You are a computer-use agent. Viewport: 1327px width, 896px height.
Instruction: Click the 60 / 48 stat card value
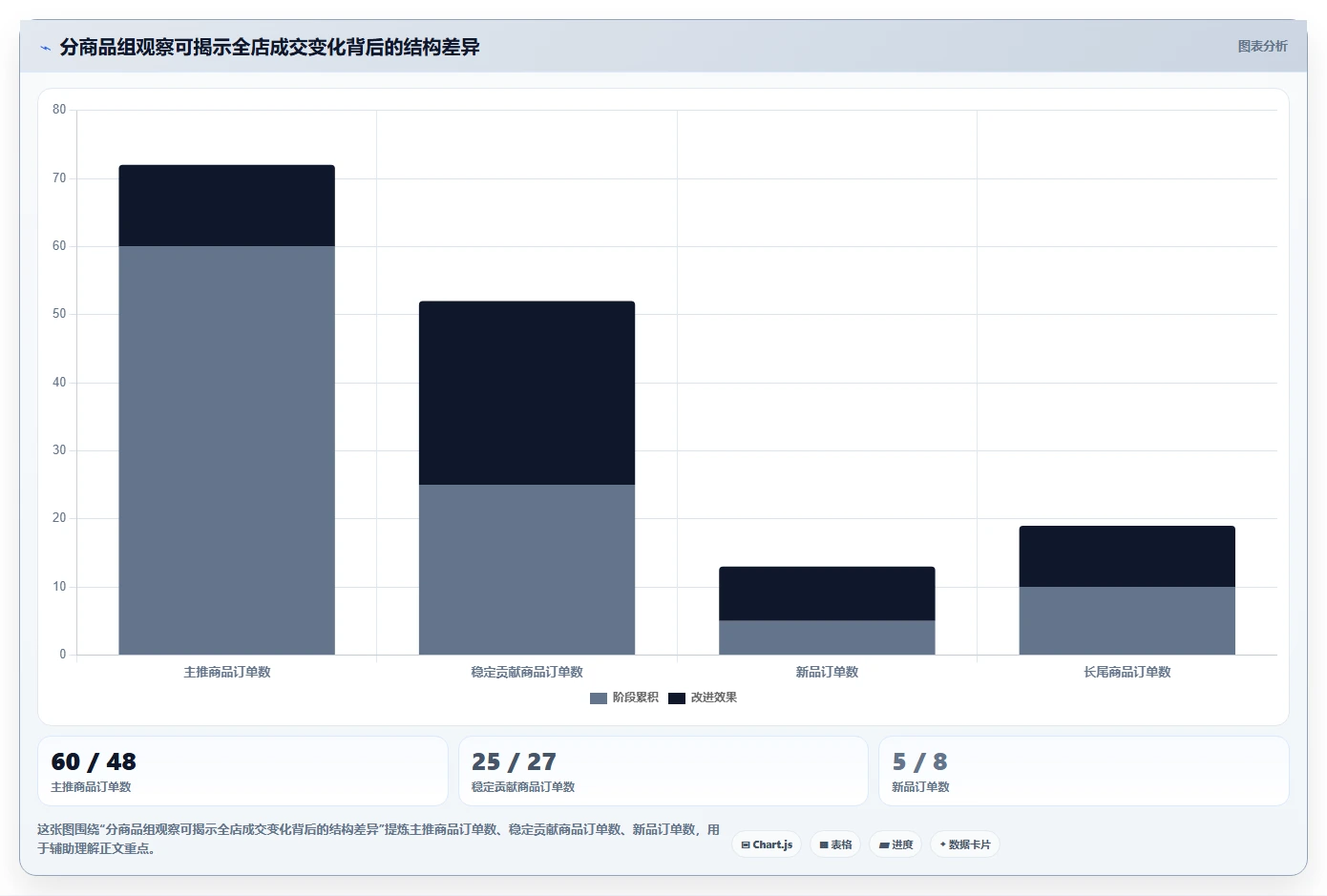pyautogui.click(x=94, y=761)
